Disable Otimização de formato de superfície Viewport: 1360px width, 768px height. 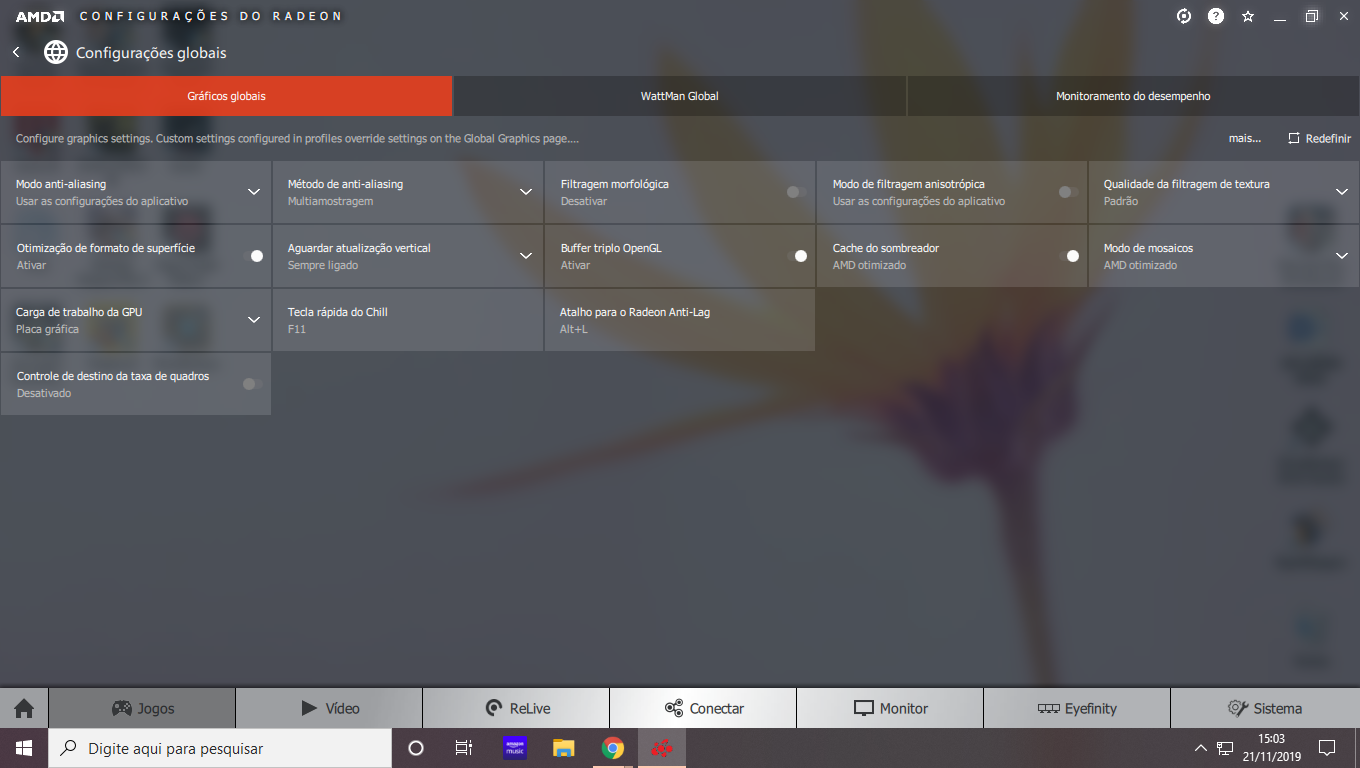pyautogui.click(x=253, y=256)
